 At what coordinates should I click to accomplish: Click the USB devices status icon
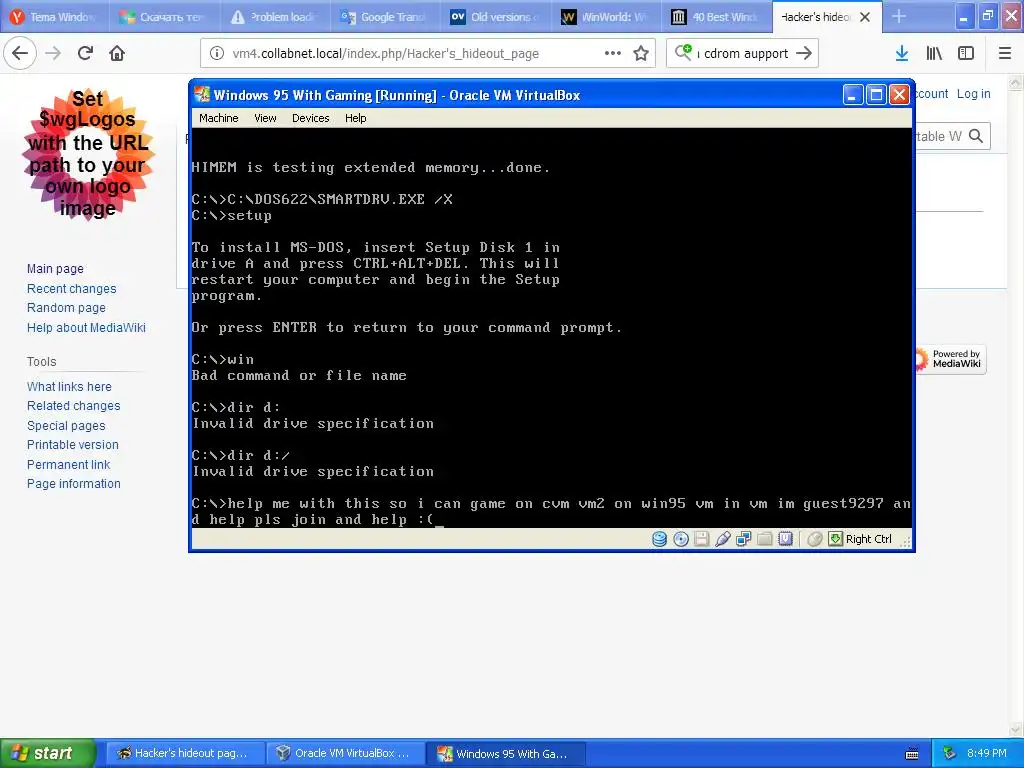pos(722,539)
